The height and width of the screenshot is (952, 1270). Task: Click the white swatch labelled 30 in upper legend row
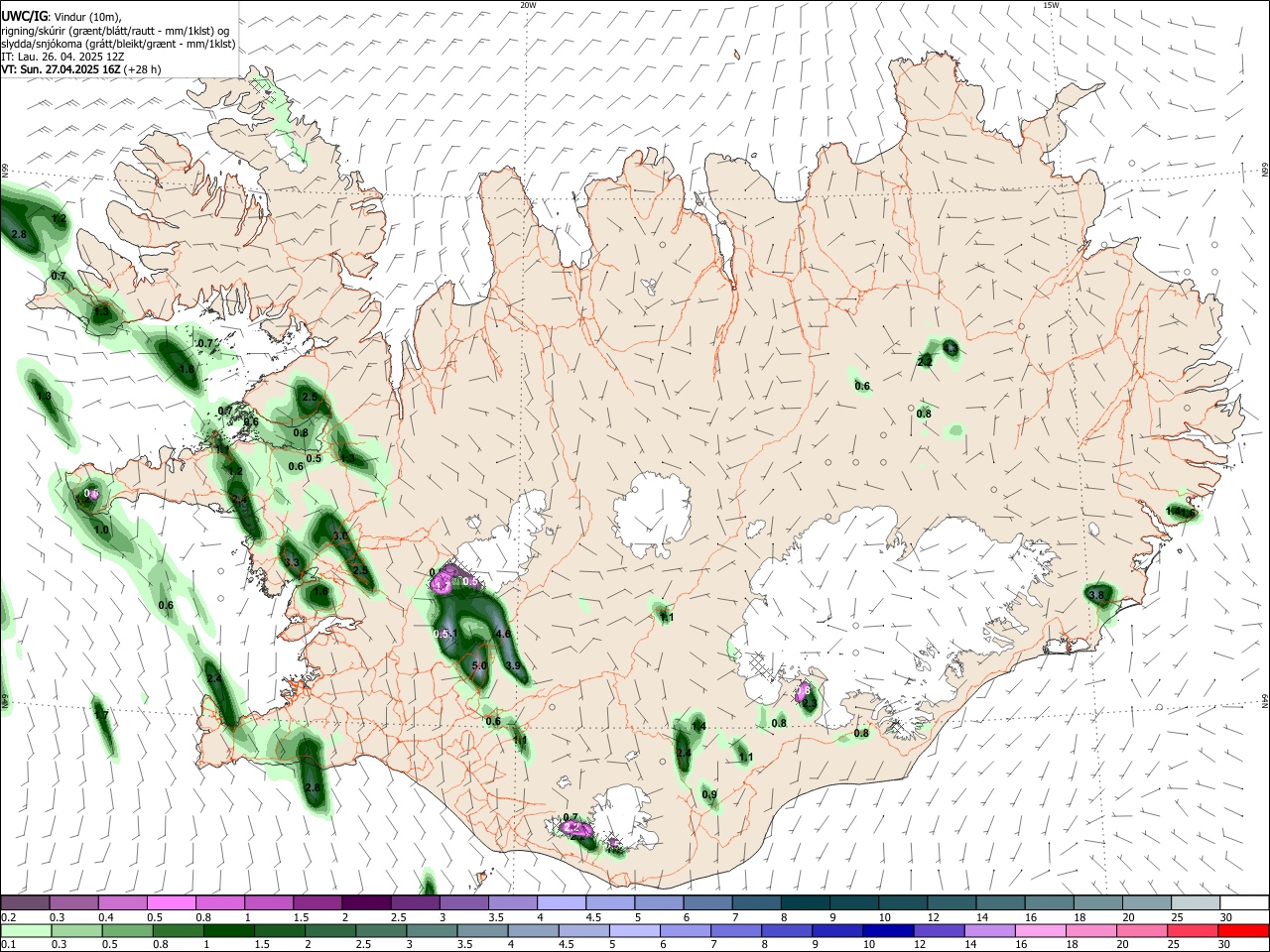(x=1244, y=902)
